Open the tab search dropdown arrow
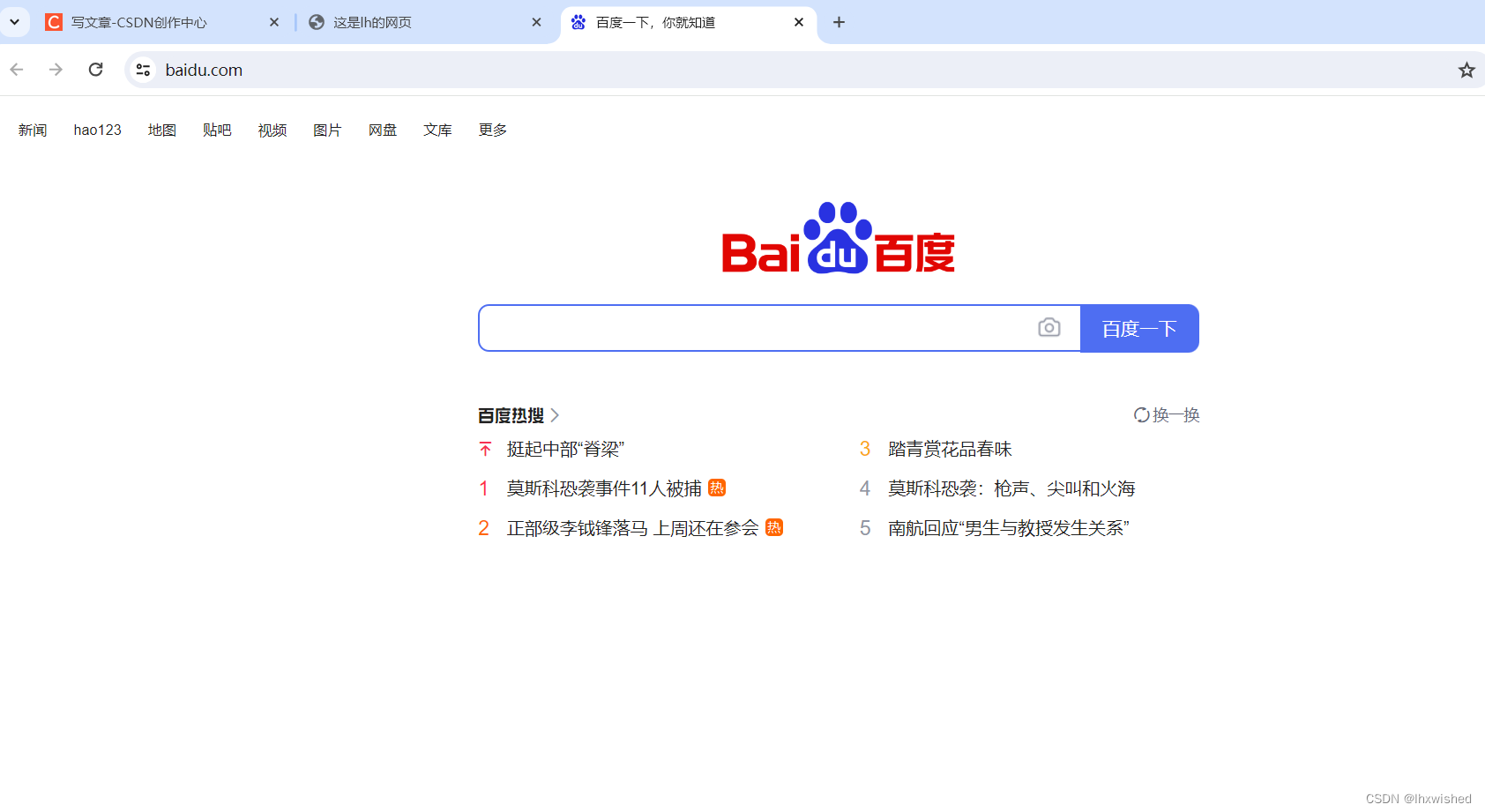 point(15,22)
